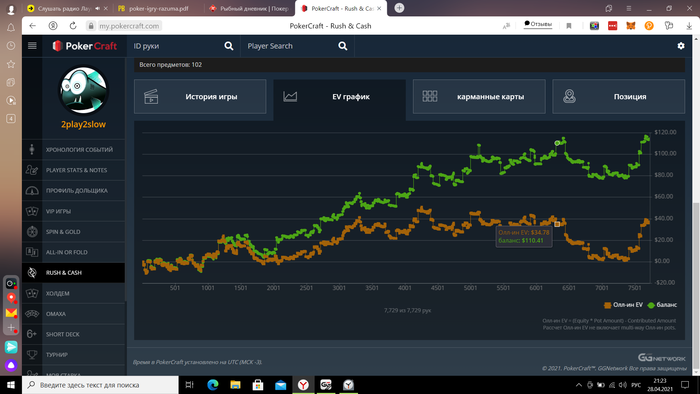Click the page vertical scrollbar
Screen dimensions: 700x394
(x=696, y=286)
